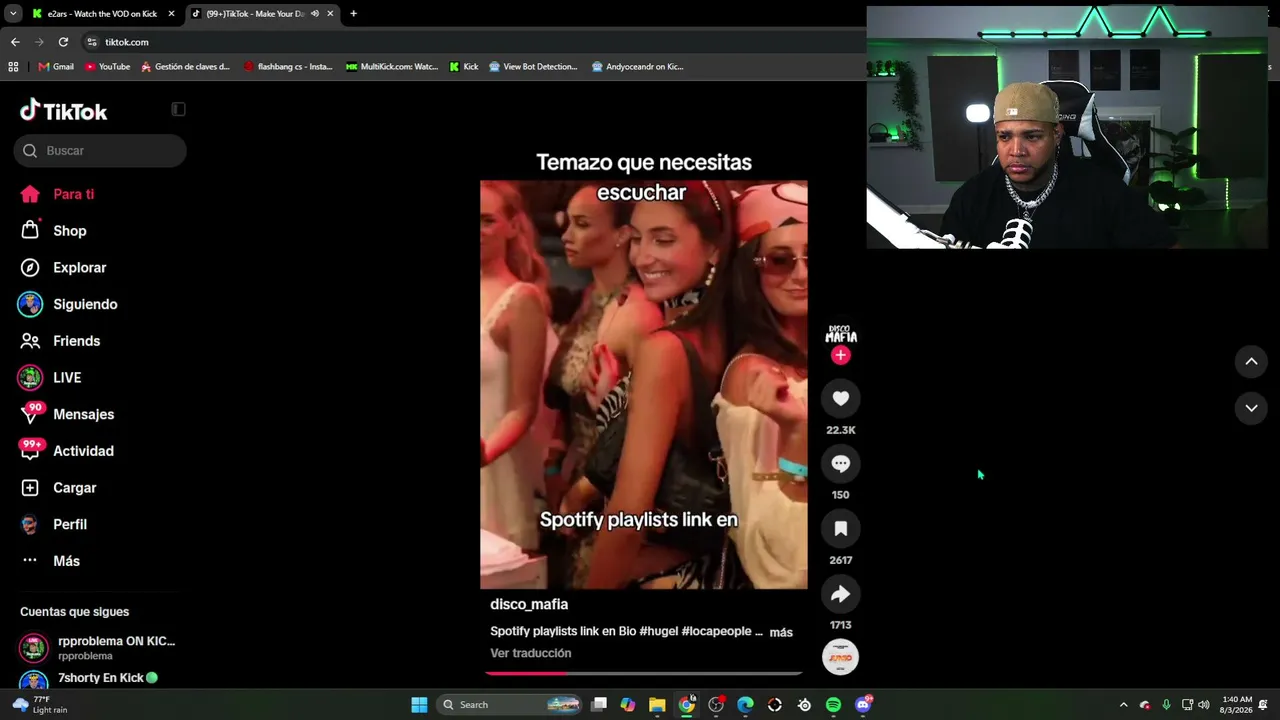This screenshot has height=720, width=1280.
Task: Expand the caption with 'más'
Action: (781, 632)
